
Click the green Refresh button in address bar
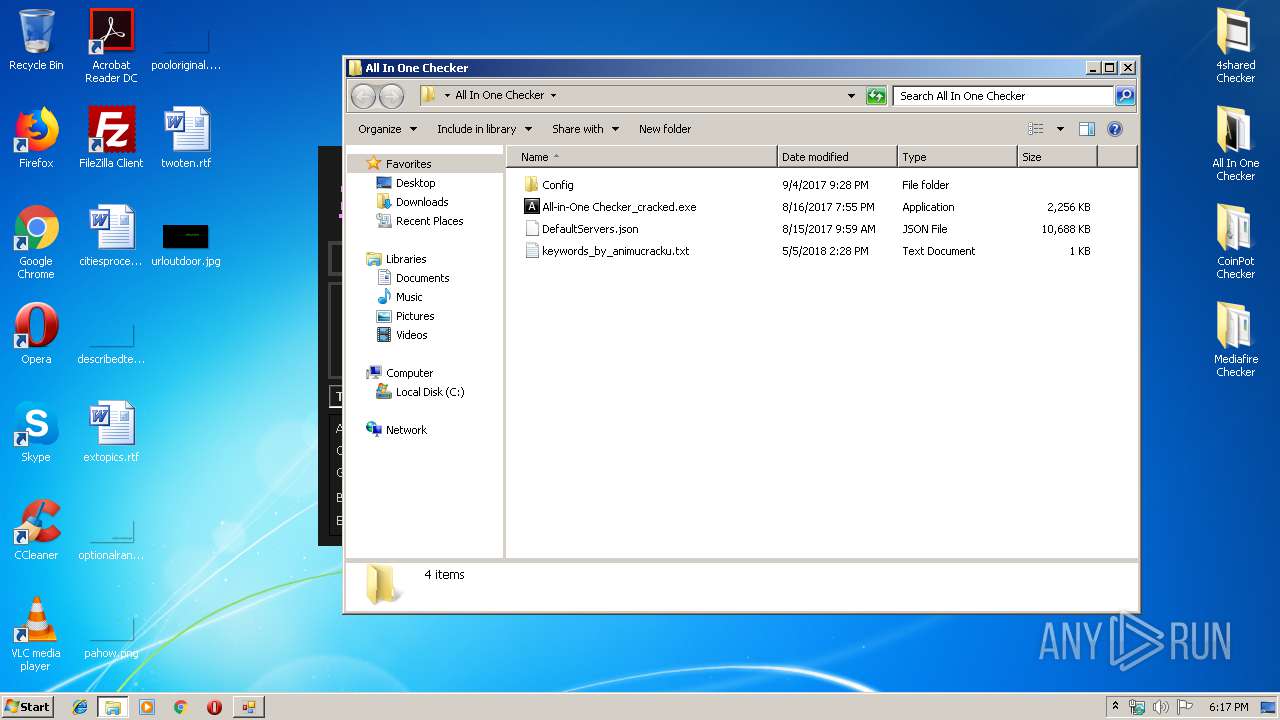[x=876, y=96]
